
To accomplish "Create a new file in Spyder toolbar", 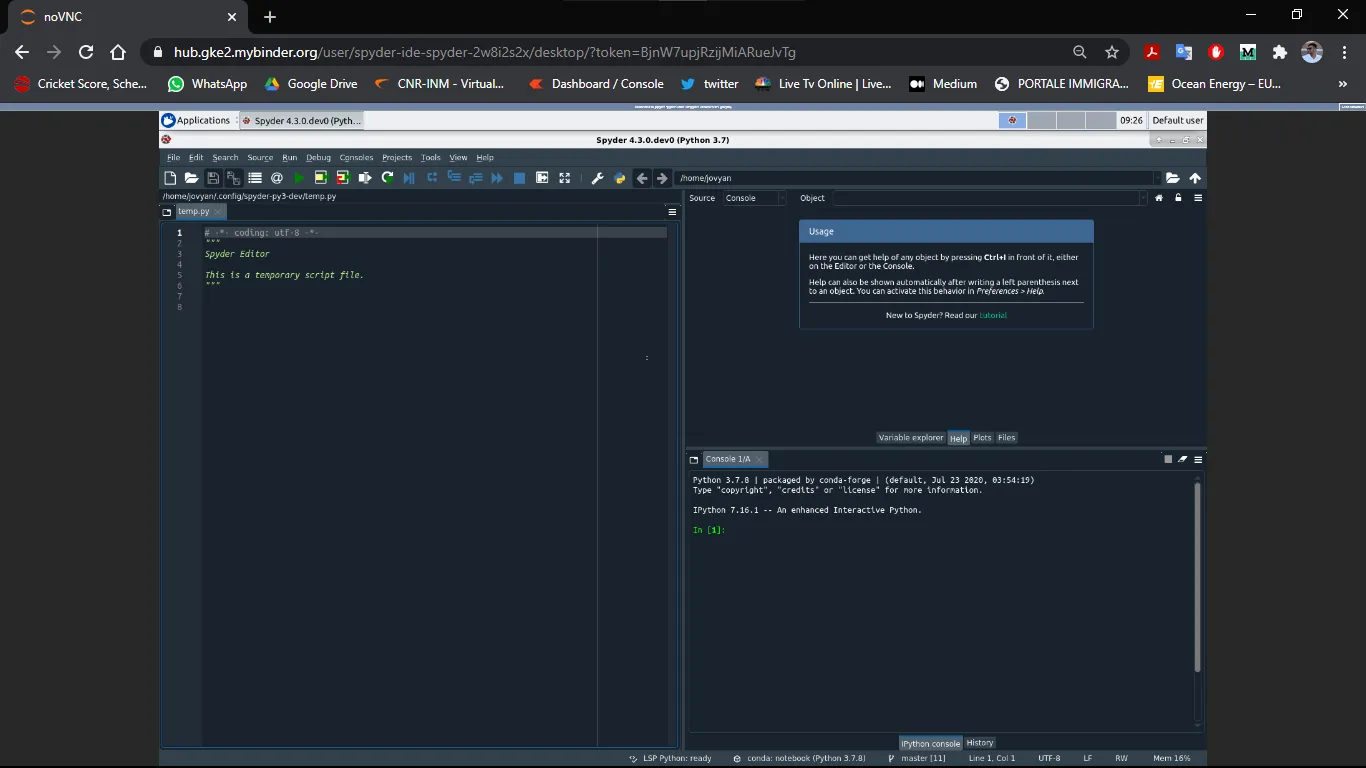I will 170,178.
